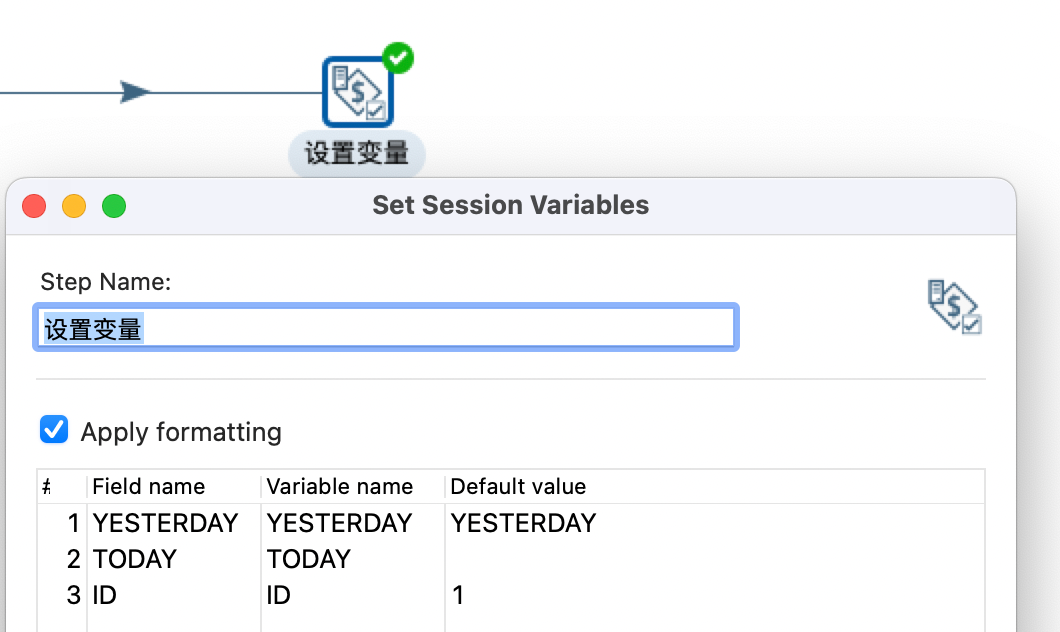Click the empty default value cell for TODAY
Viewport: 1060px width, 632px height.
click(600, 559)
